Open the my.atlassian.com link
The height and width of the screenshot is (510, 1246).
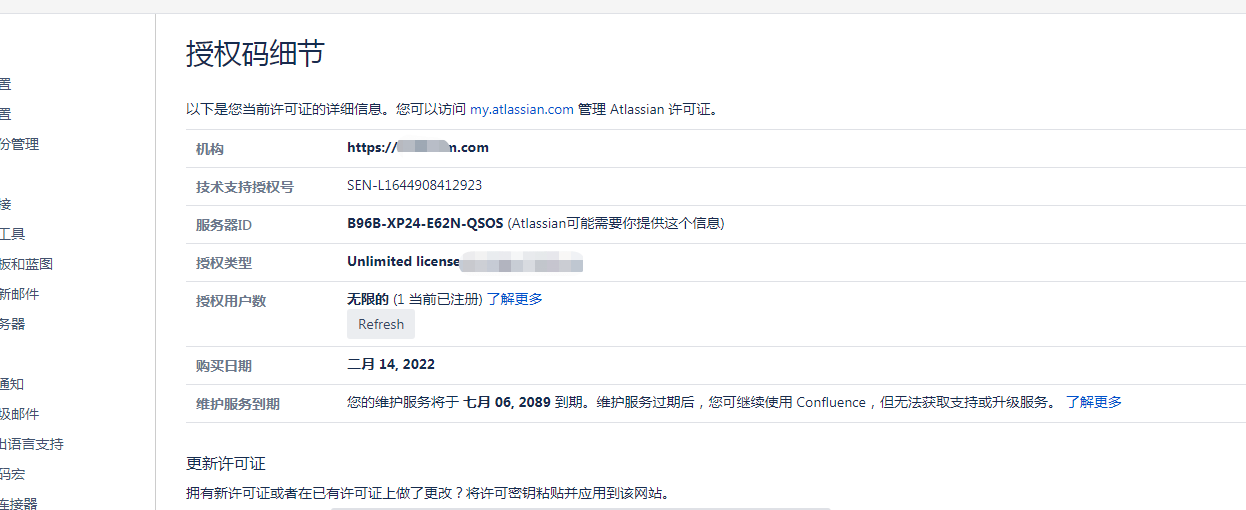521,109
